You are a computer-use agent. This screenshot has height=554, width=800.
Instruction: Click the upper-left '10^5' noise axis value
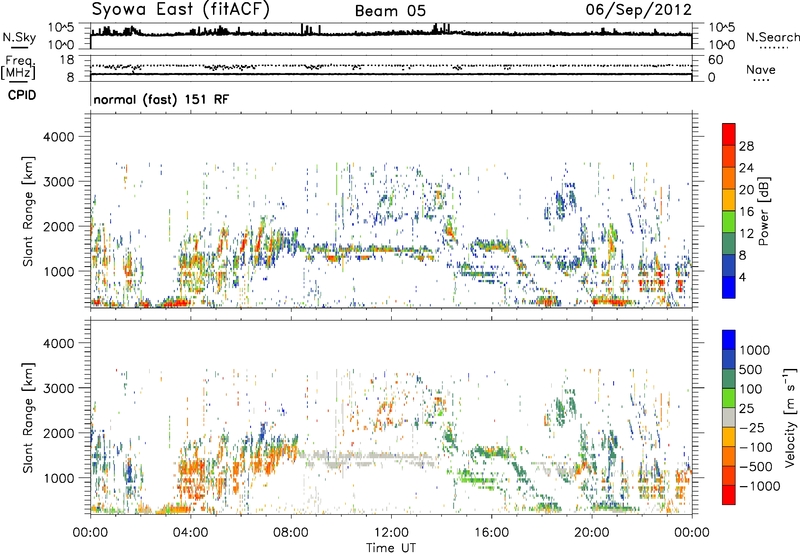61,27
